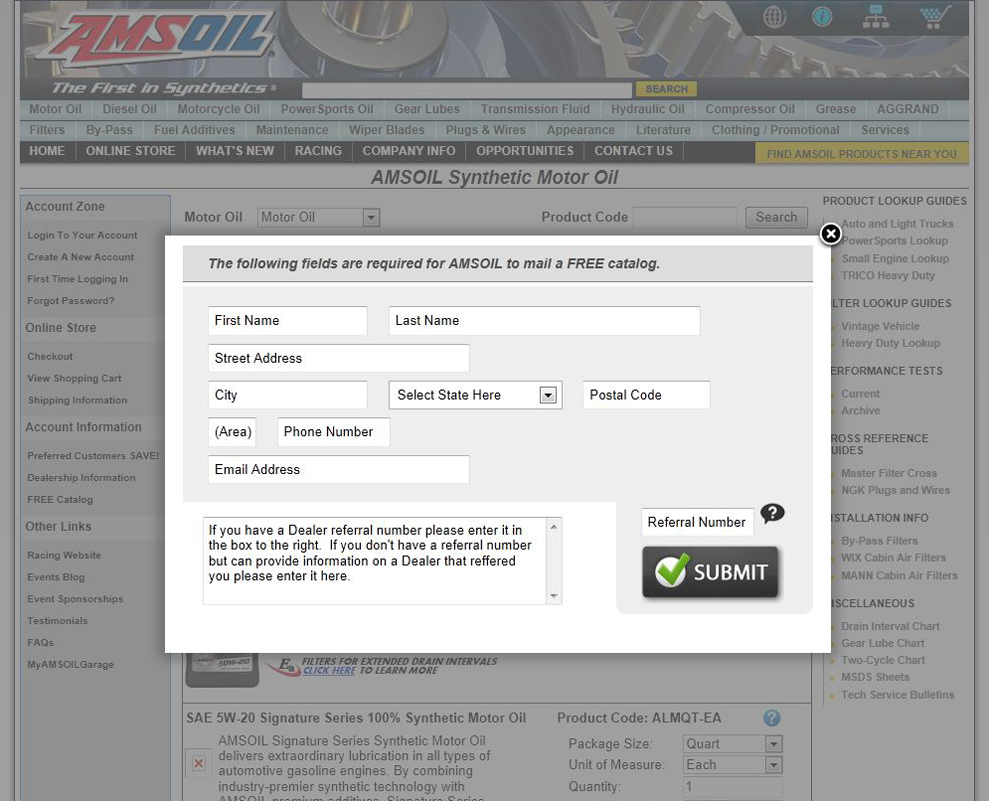This screenshot has width=989, height=801.
Task: Click the blue info icon in the header
Action: (x=822, y=16)
